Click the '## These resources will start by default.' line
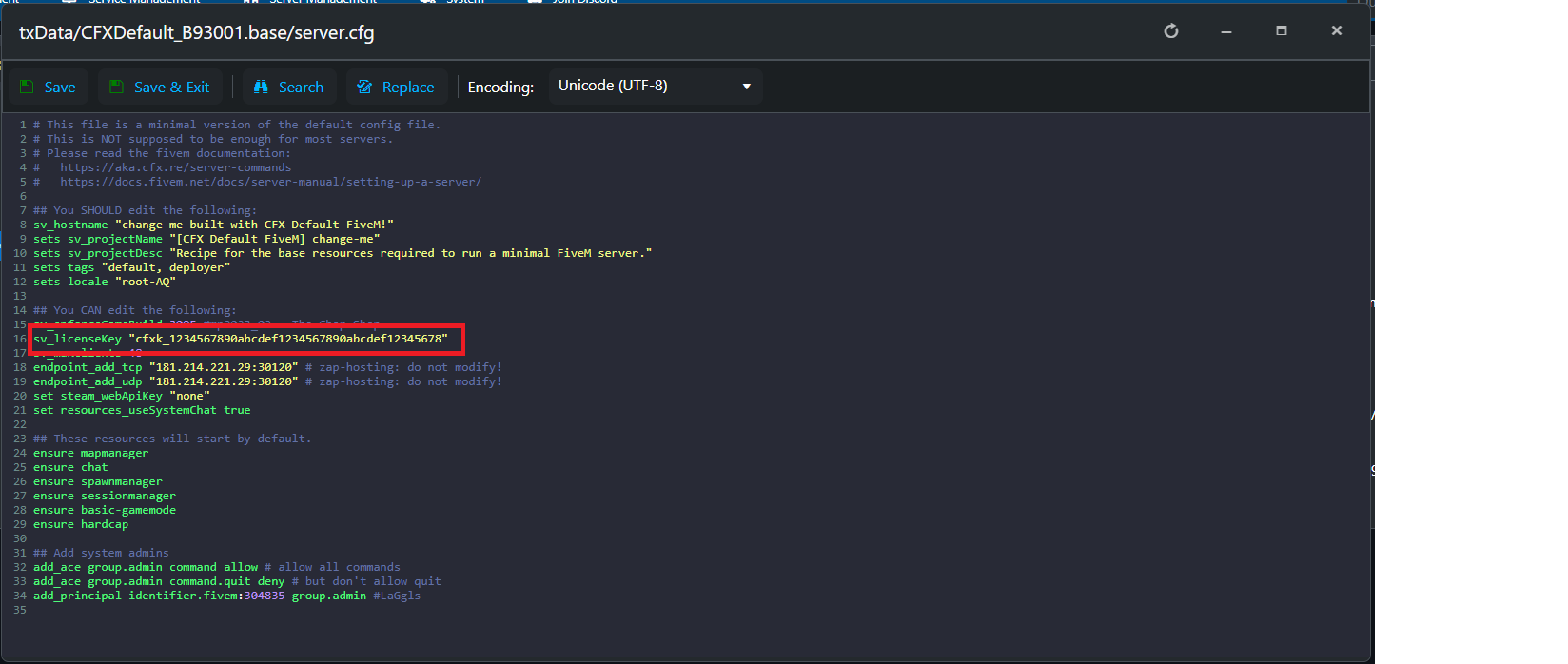Viewport: 1568px width, 664px height. point(172,439)
